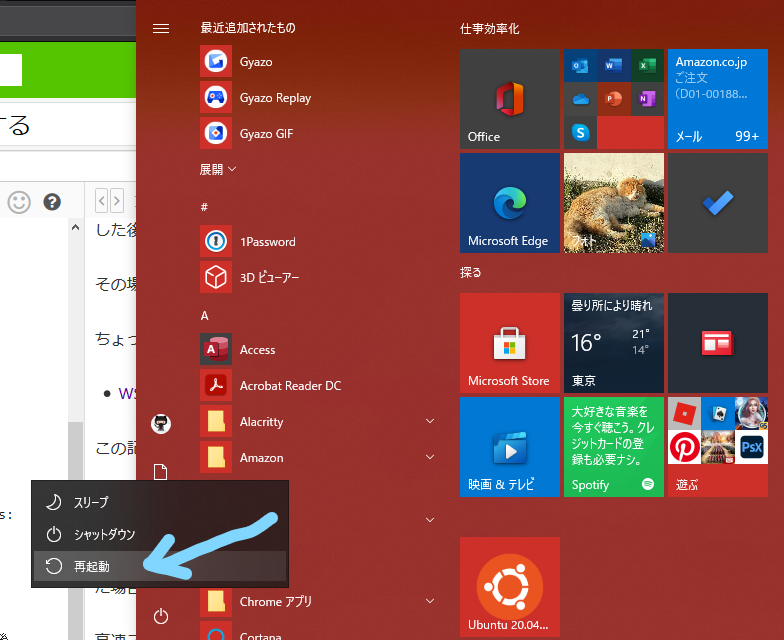Click the help question mark in background window
The width and height of the screenshot is (784, 640).
click(52, 202)
